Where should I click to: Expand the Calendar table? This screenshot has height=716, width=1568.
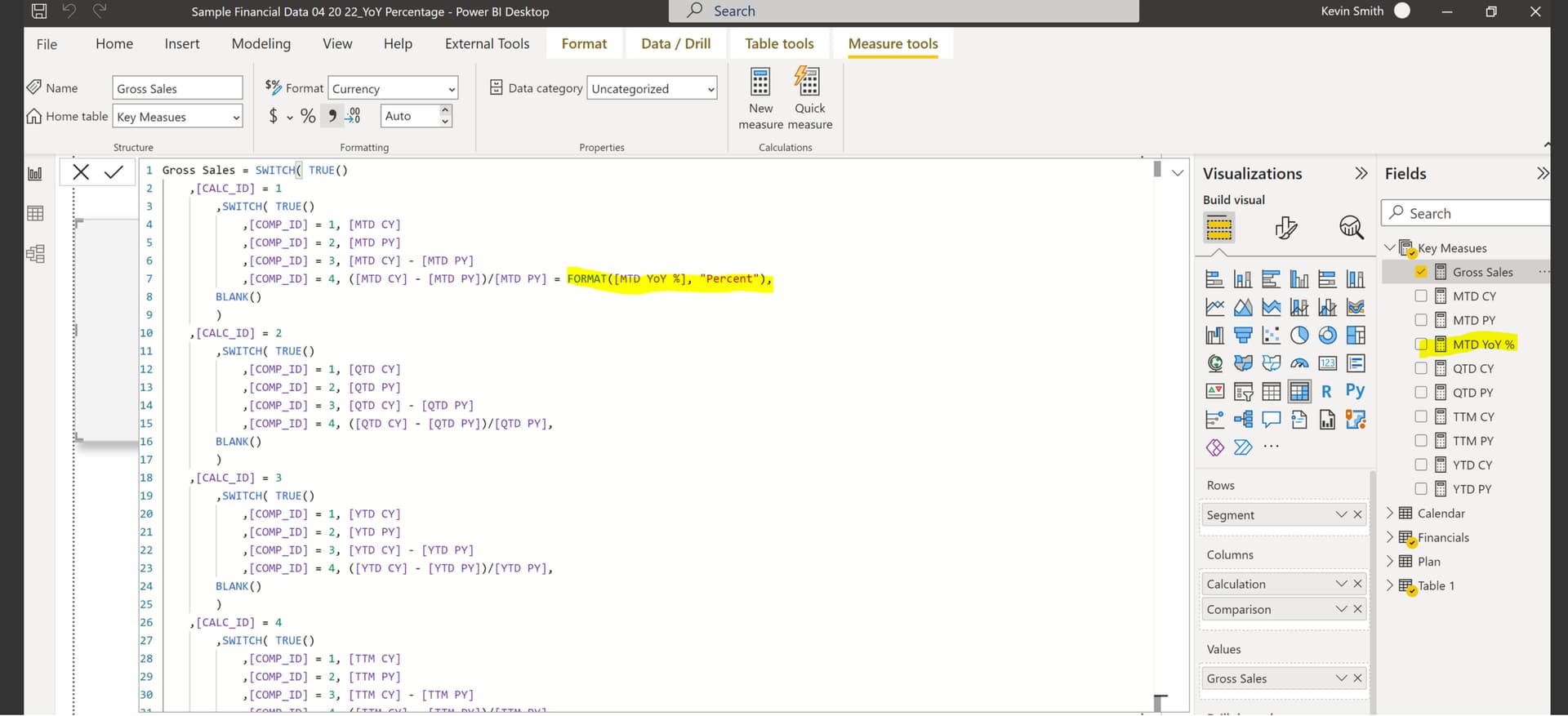1390,513
